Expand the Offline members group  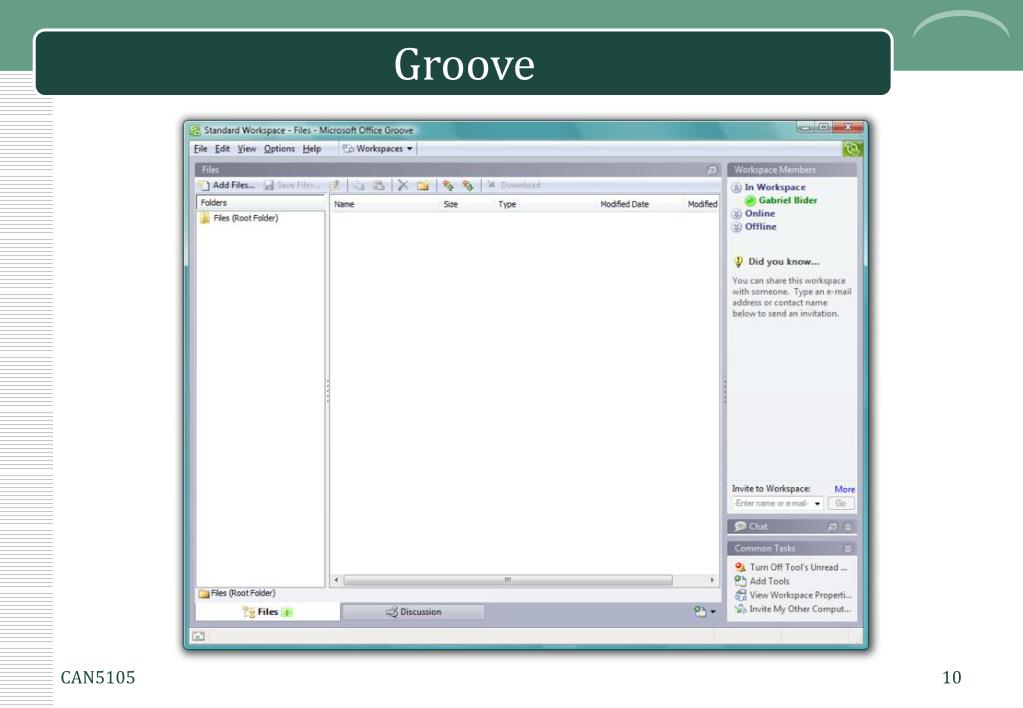tap(737, 227)
